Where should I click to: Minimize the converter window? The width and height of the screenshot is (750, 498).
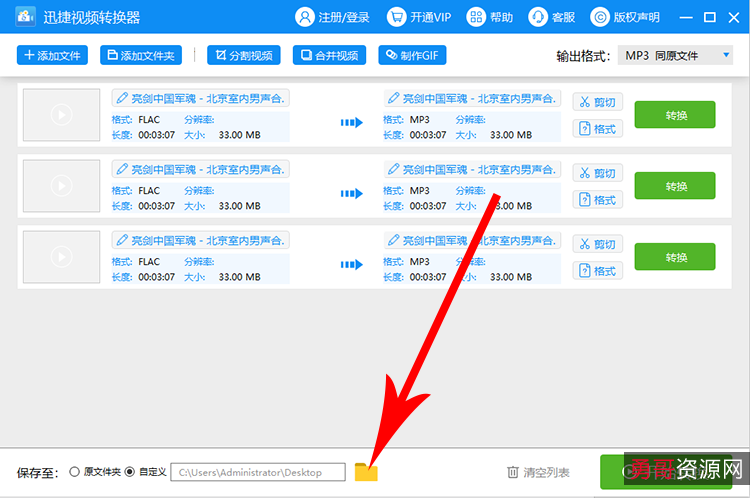[686, 18]
